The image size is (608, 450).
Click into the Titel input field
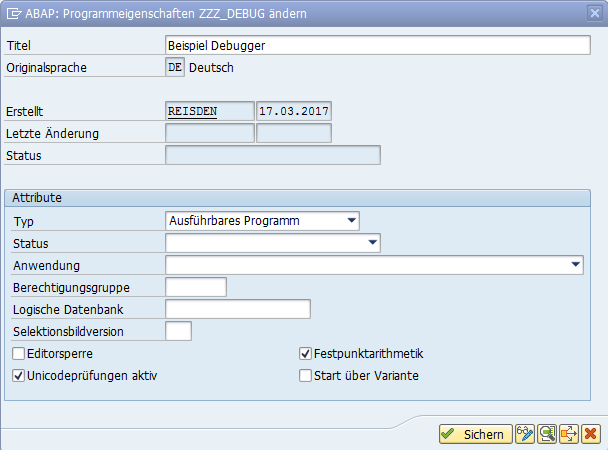click(378, 45)
